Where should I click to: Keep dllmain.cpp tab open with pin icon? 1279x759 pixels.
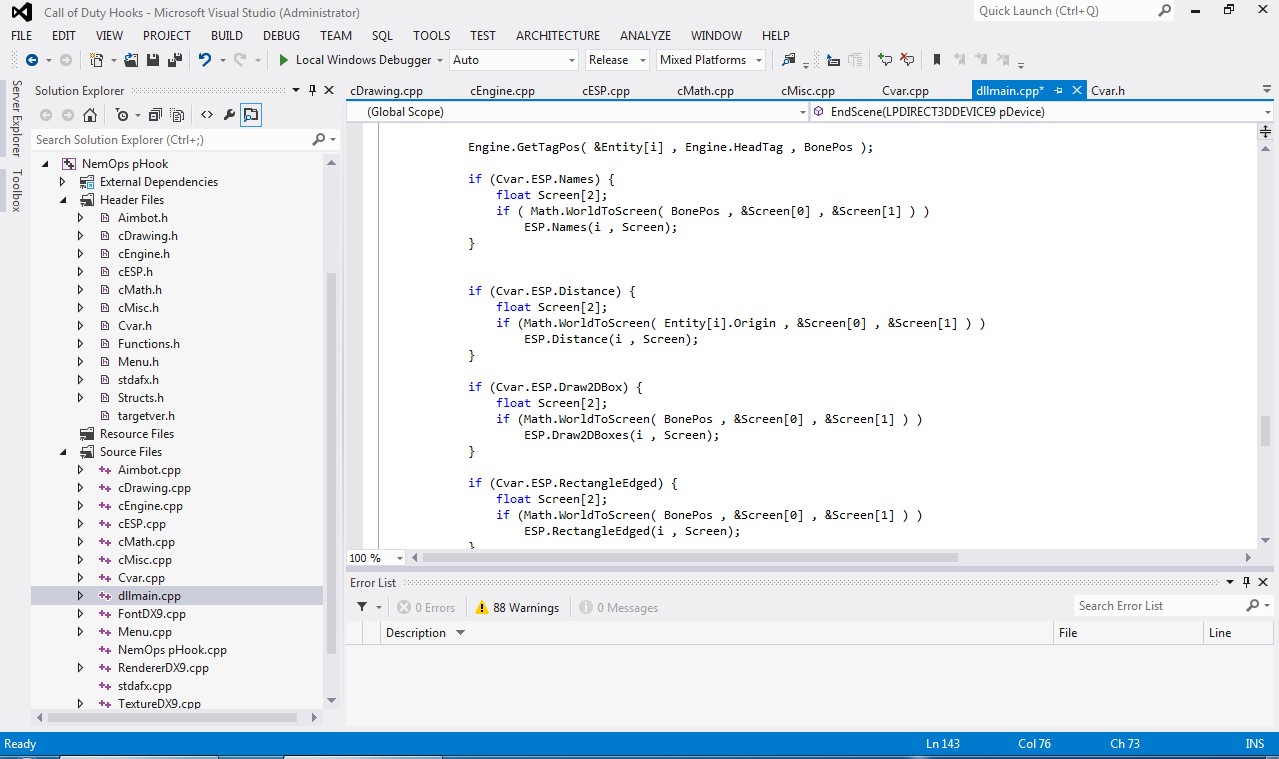click(x=1058, y=90)
